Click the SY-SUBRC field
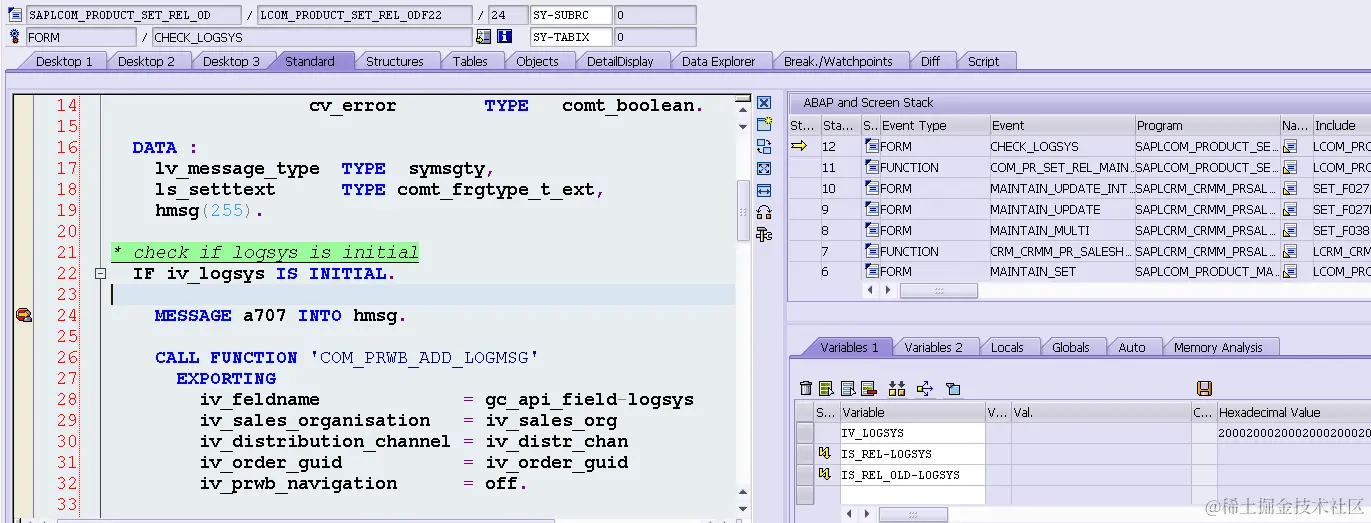Screen dimensions: 1371x523 coord(571,15)
